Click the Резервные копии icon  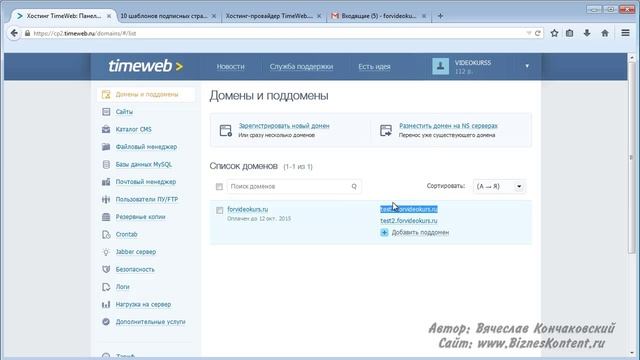[x=106, y=217]
